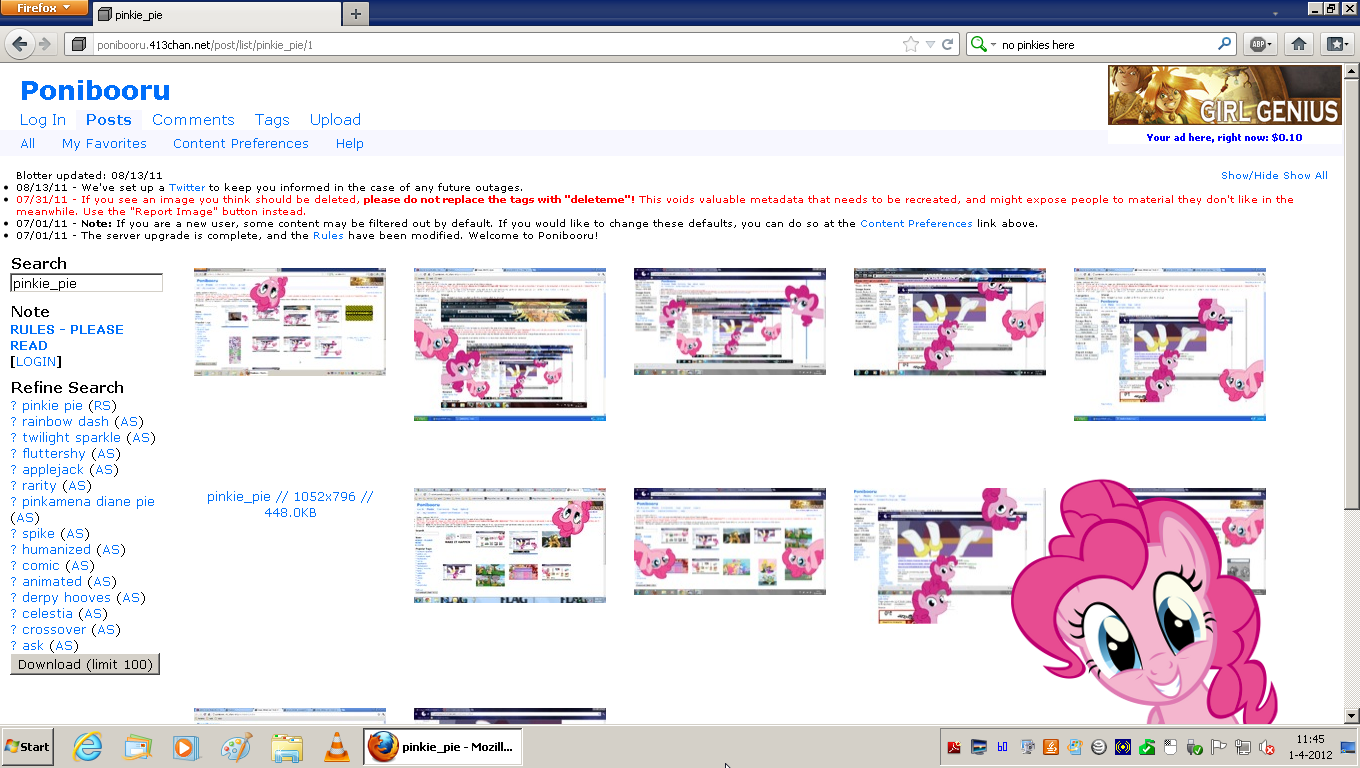1360x768 pixels.
Task: Switch to the pinkie_pie browser tab
Action: click(216, 15)
